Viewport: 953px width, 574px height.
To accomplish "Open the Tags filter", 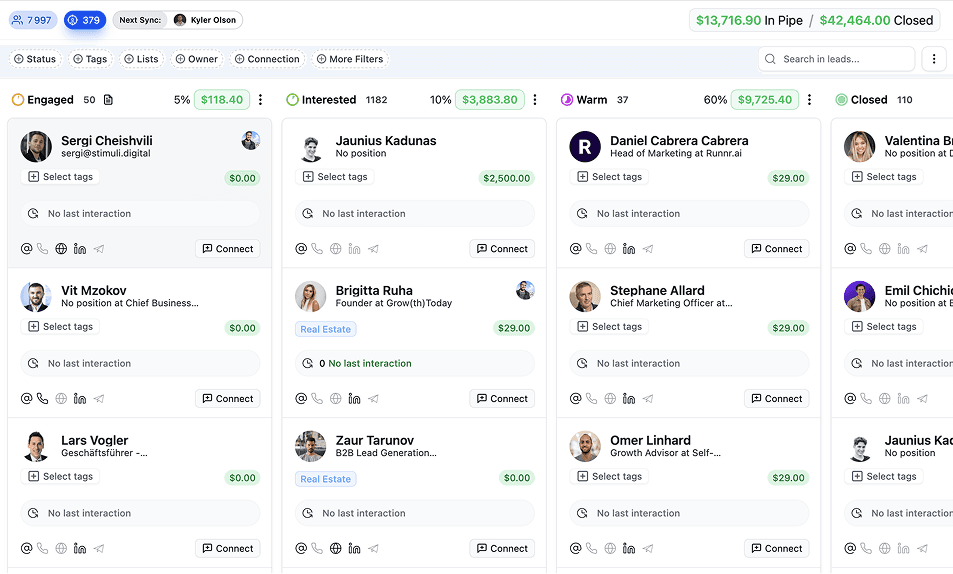I will (90, 59).
